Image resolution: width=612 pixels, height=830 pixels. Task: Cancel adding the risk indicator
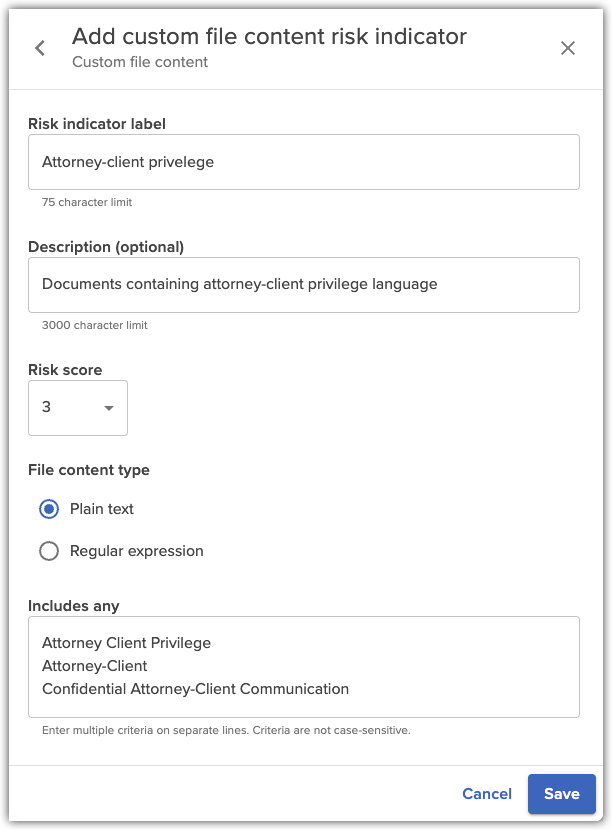click(x=487, y=793)
